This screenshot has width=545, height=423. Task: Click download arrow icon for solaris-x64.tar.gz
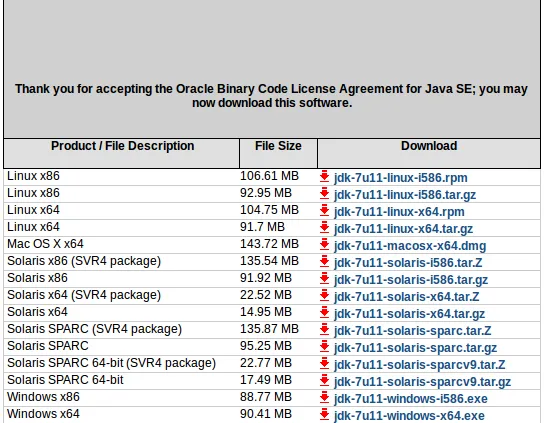tap(324, 312)
